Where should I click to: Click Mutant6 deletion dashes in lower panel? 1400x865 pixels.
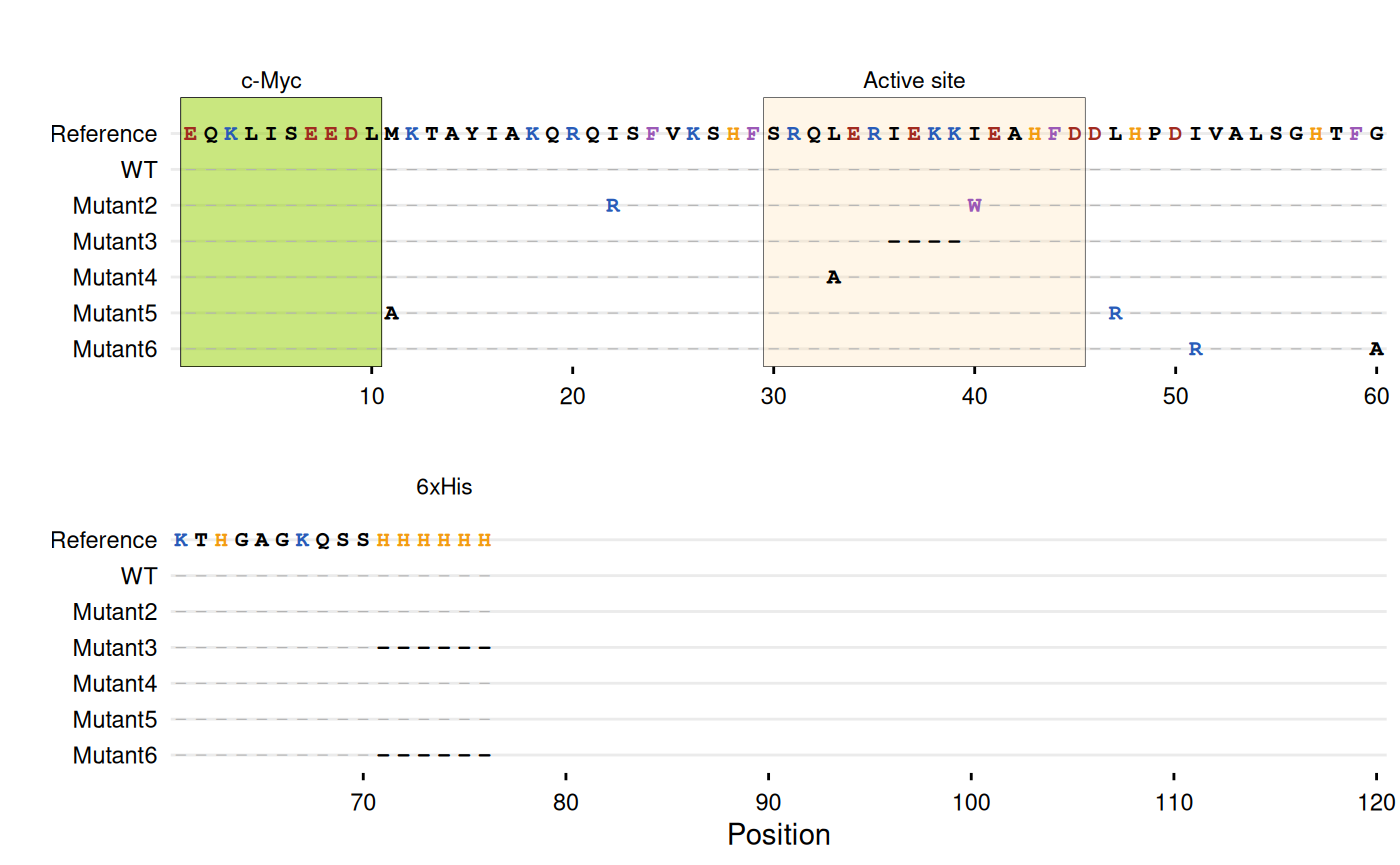point(434,756)
